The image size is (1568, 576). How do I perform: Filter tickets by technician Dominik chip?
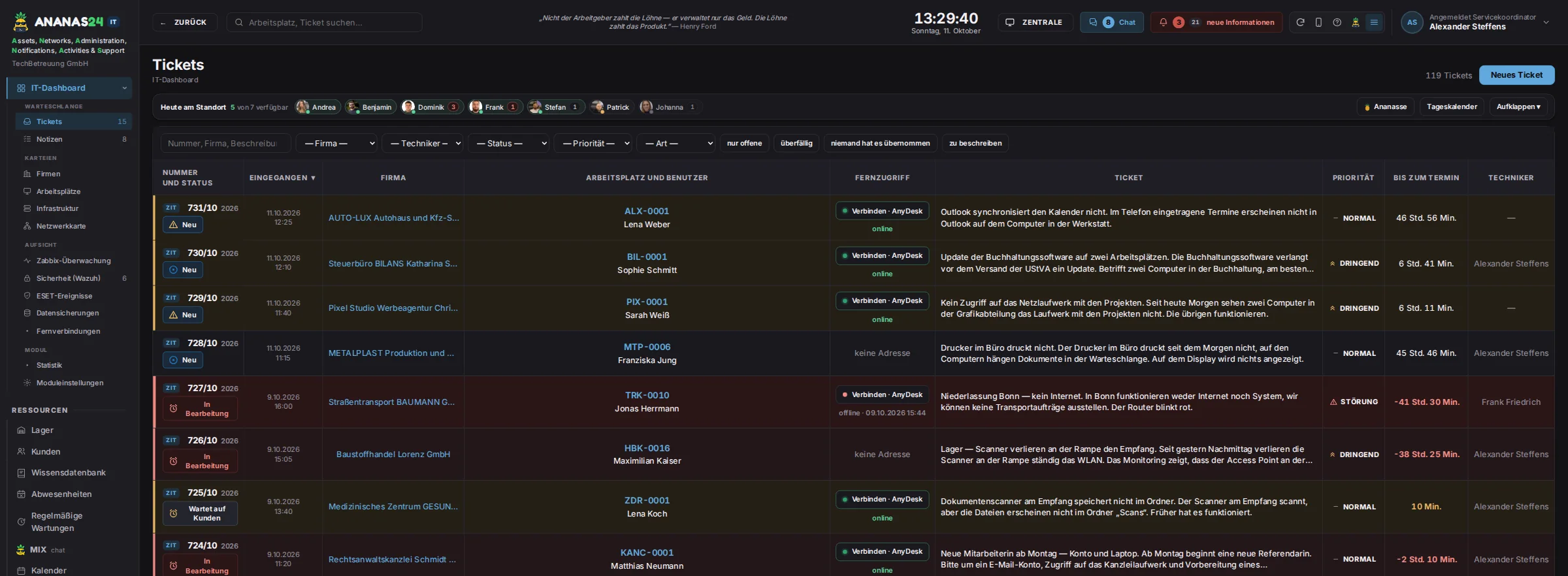(x=431, y=107)
